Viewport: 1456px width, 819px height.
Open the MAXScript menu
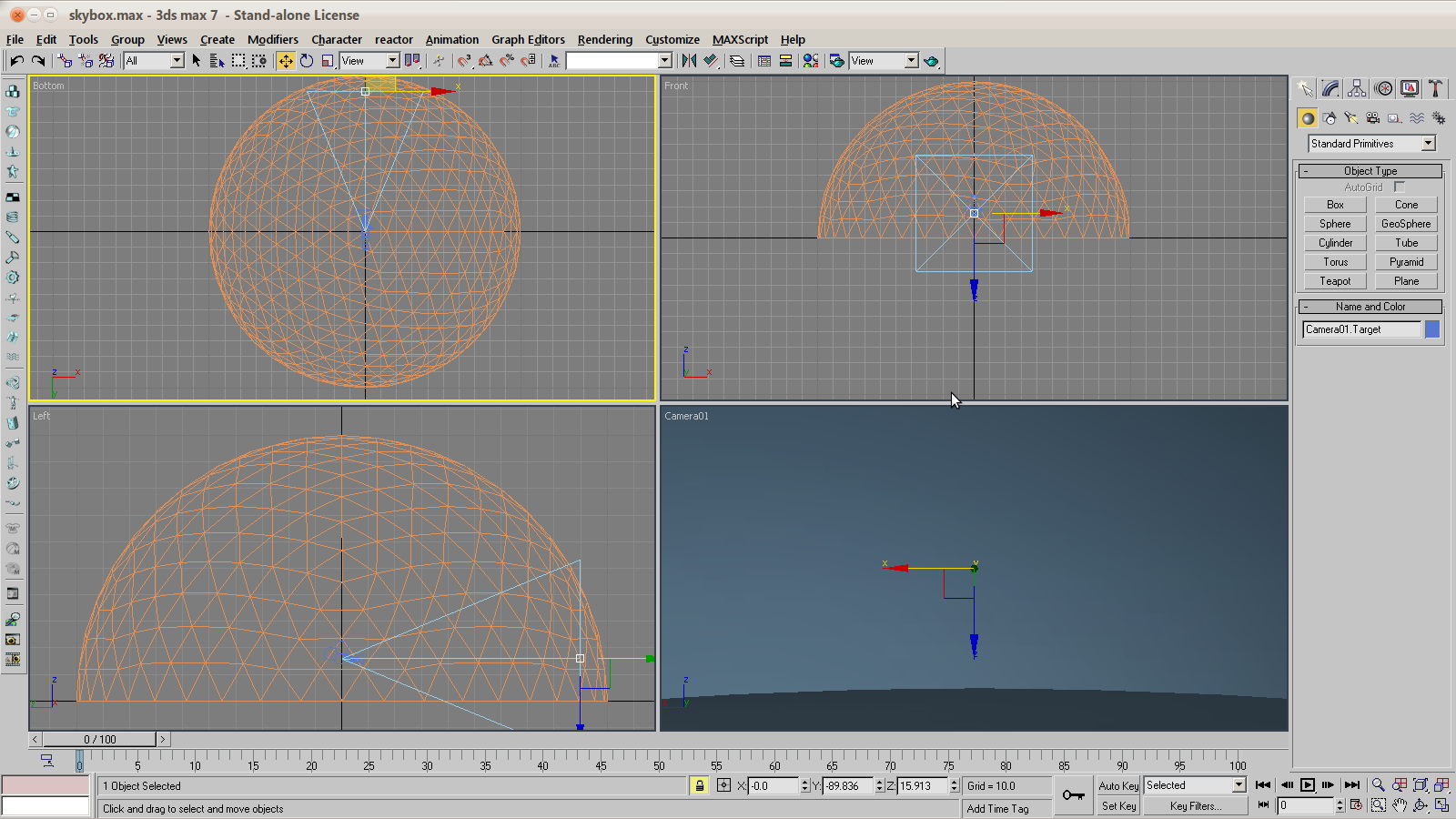[x=740, y=39]
